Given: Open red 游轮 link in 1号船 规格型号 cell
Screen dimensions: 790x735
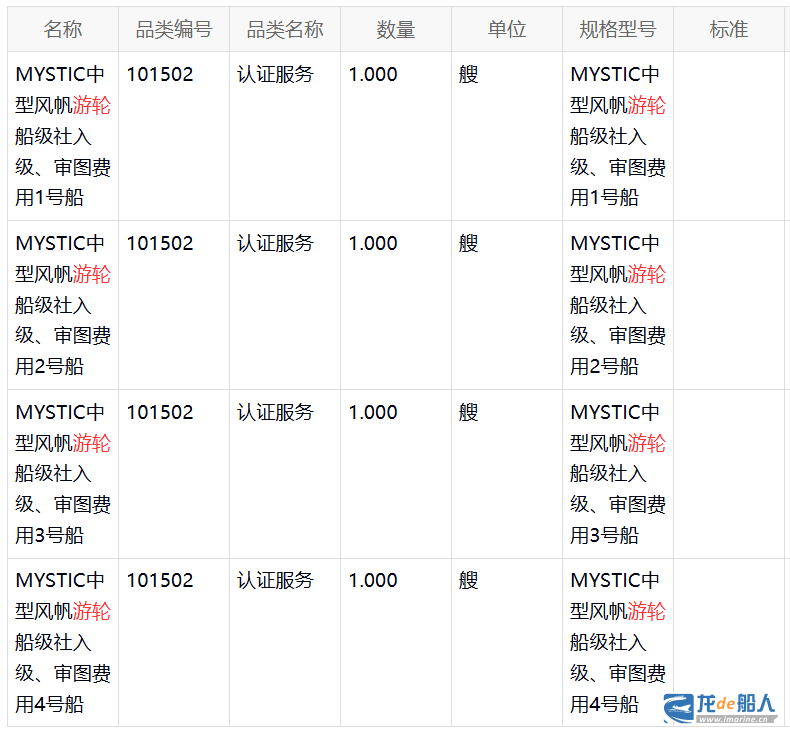Looking at the screenshot, I should pos(646,106).
